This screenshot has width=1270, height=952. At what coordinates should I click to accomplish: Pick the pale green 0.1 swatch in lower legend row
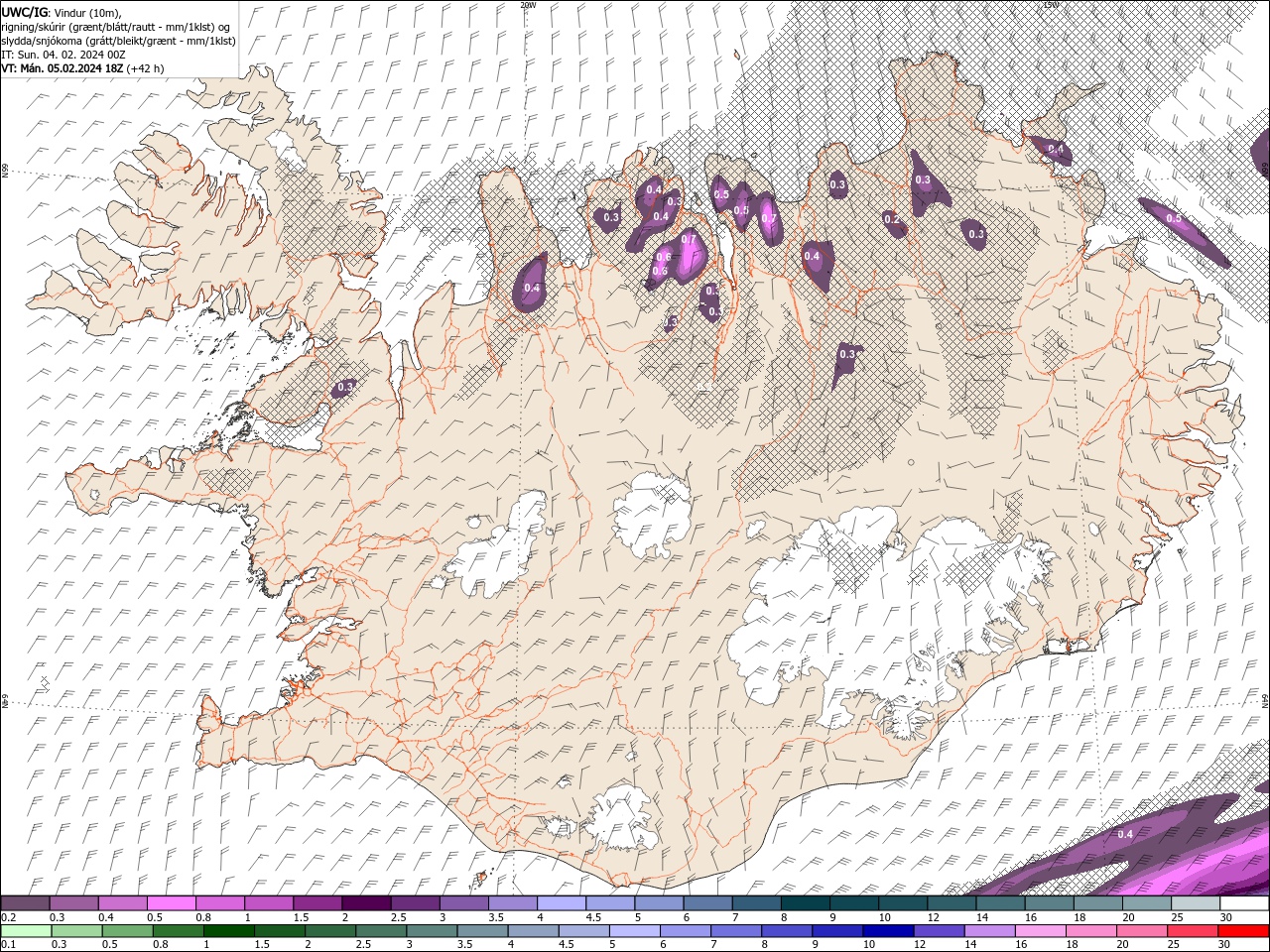[27, 931]
